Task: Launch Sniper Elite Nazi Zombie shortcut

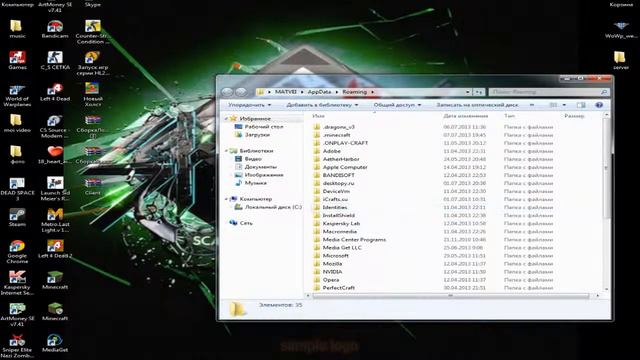Action: pos(17,346)
